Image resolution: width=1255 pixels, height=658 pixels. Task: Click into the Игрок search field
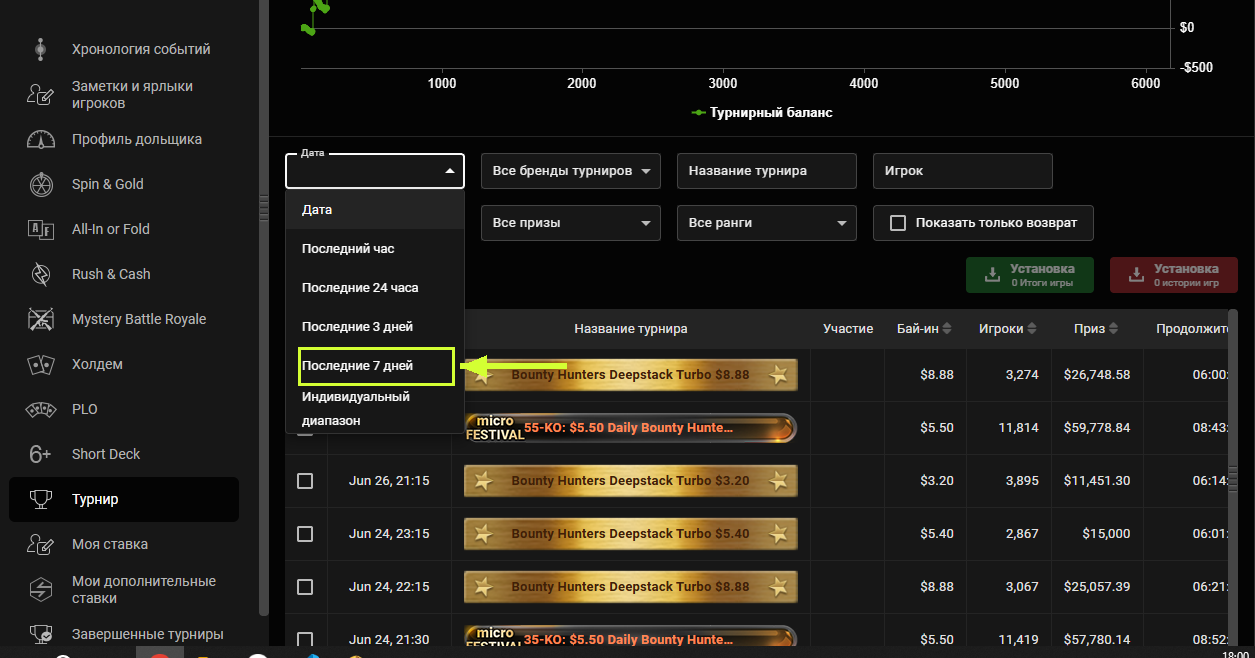pos(963,171)
